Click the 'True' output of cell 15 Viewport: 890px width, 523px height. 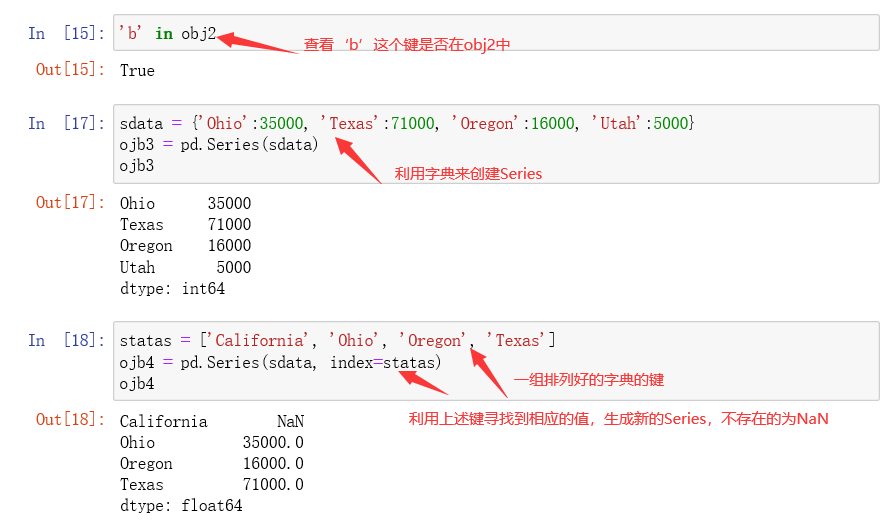(137, 70)
